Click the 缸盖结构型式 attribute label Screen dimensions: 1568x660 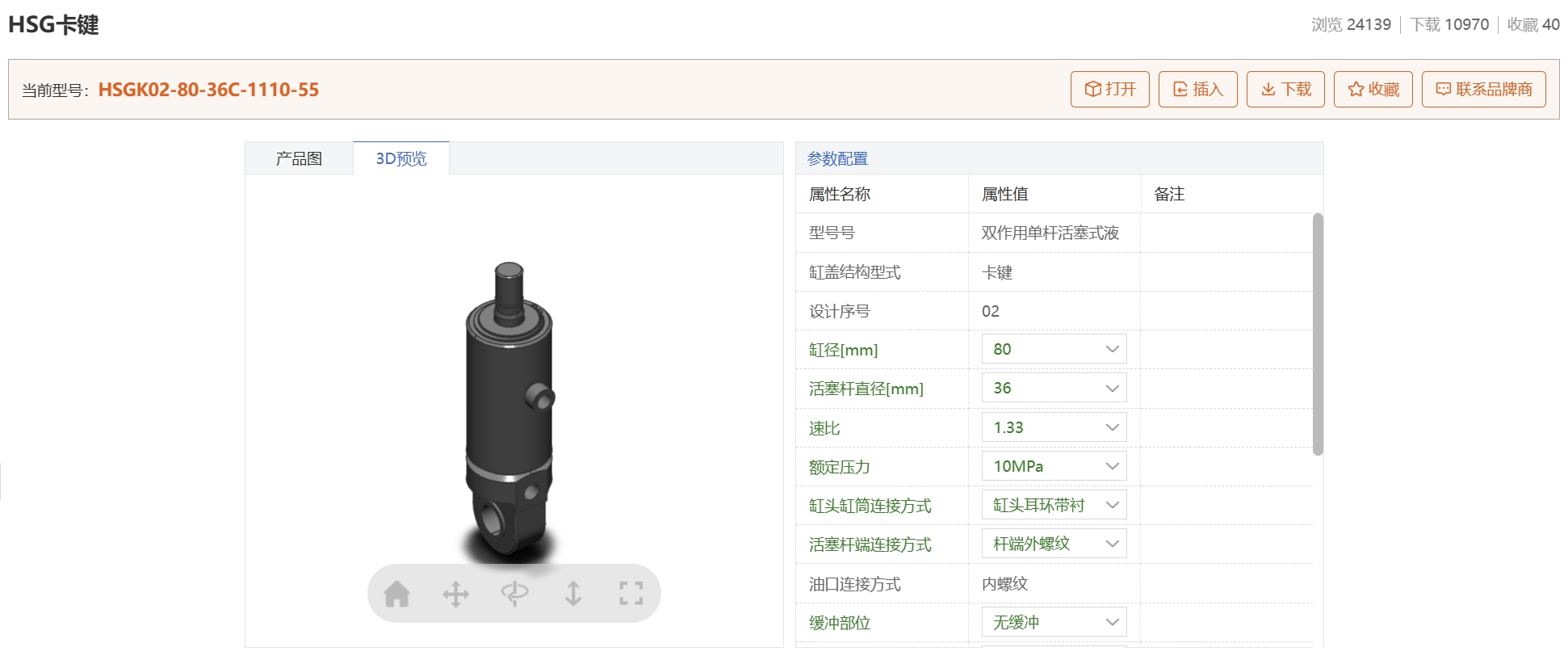[x=854, y=272]
